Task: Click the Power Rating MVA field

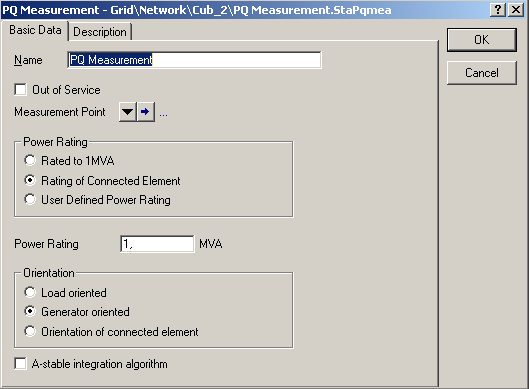Action: point(157,244)
